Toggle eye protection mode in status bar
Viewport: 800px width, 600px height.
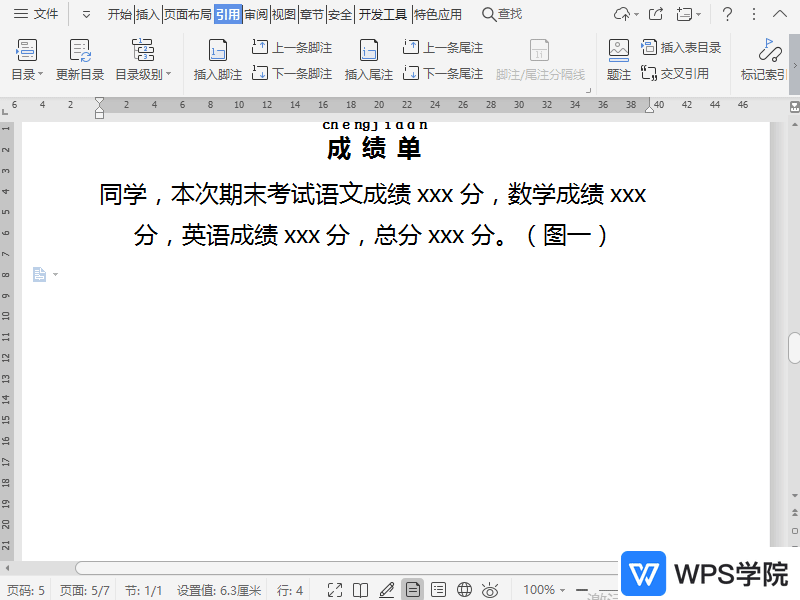tap(490, 590)
